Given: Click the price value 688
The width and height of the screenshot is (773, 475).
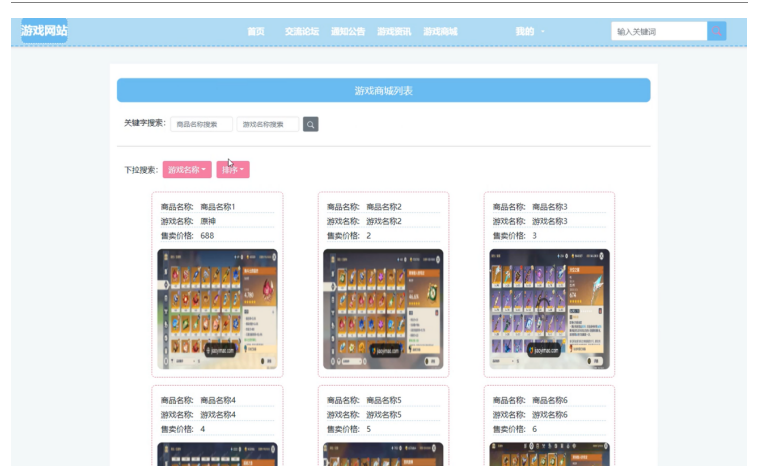Looking at the screenshot, I should coord(207,236).
